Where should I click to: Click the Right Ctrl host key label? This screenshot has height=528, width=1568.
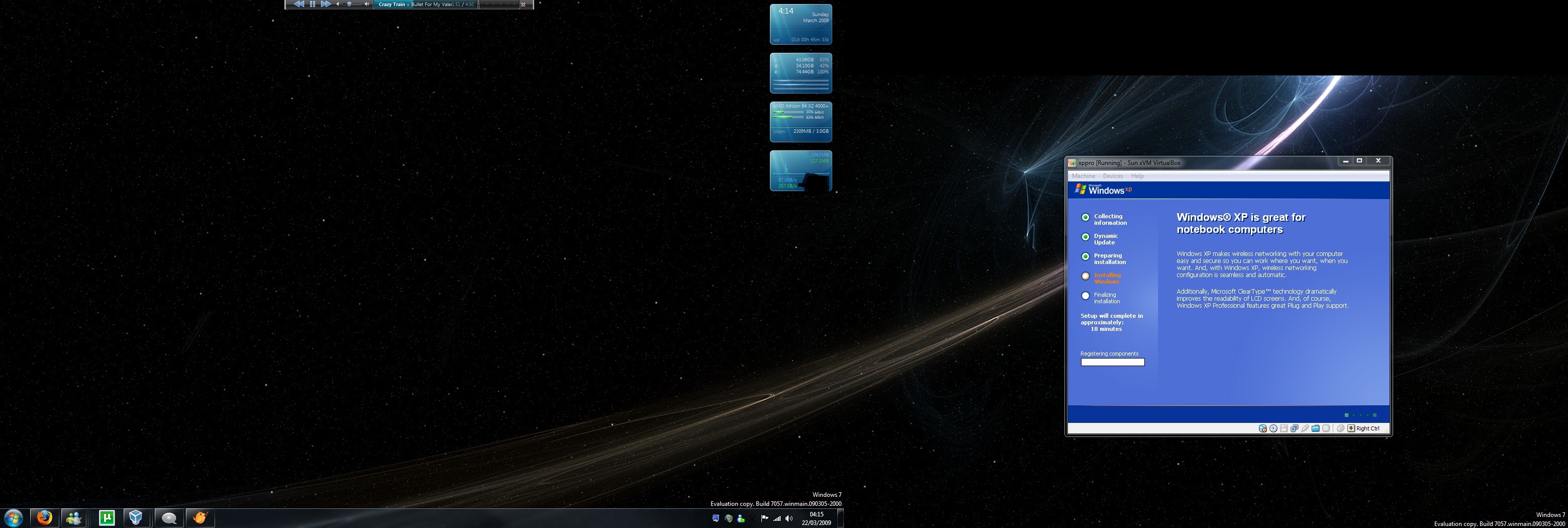[1368, 429]
